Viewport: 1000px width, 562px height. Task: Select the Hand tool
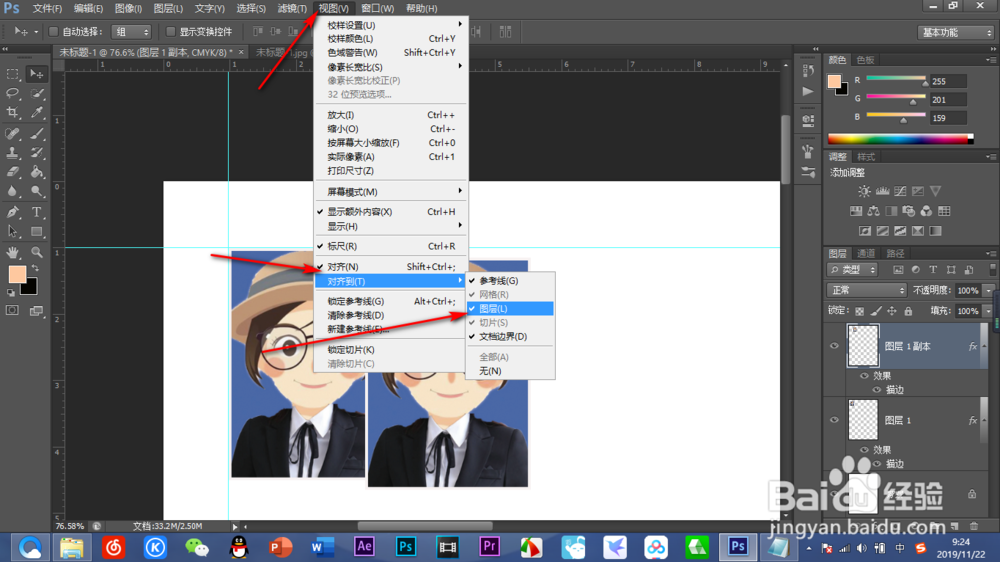point(12,252)
